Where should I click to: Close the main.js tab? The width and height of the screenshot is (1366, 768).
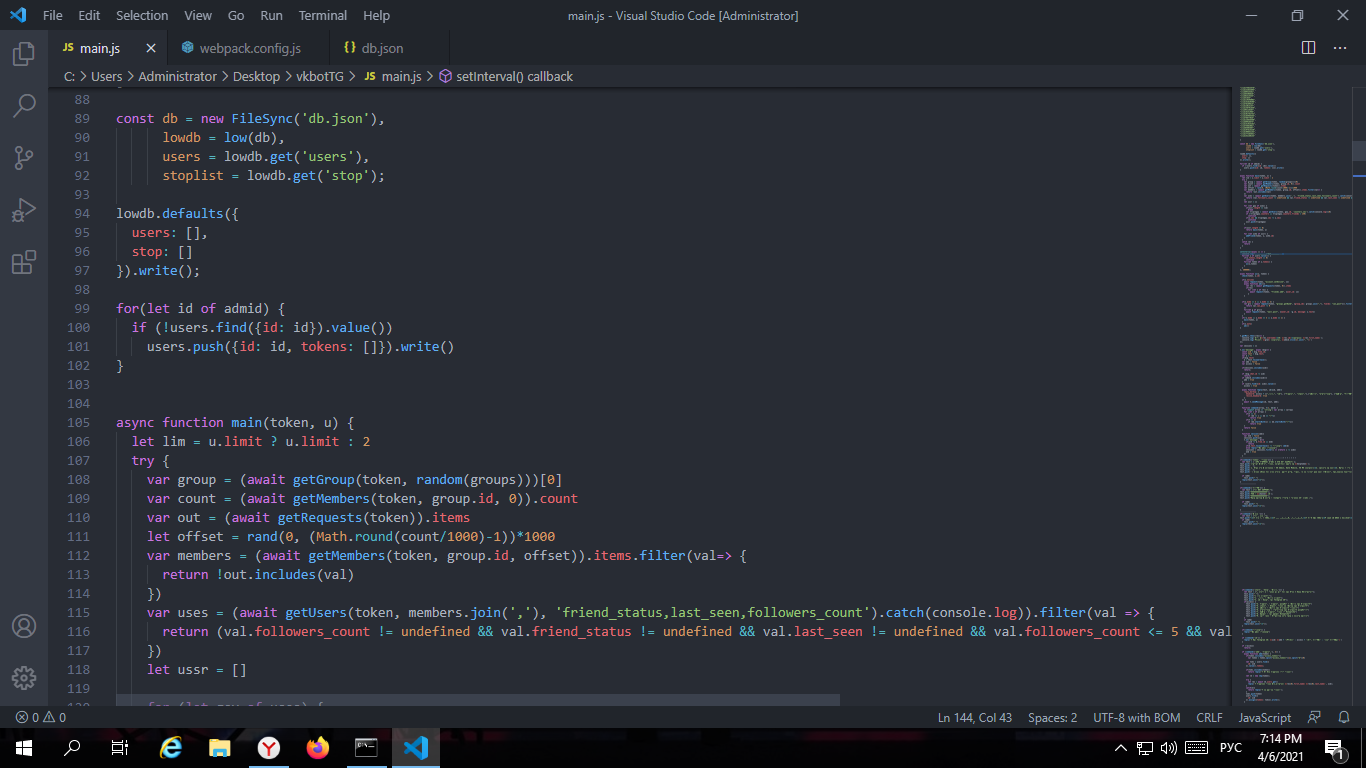pos(151,48)
